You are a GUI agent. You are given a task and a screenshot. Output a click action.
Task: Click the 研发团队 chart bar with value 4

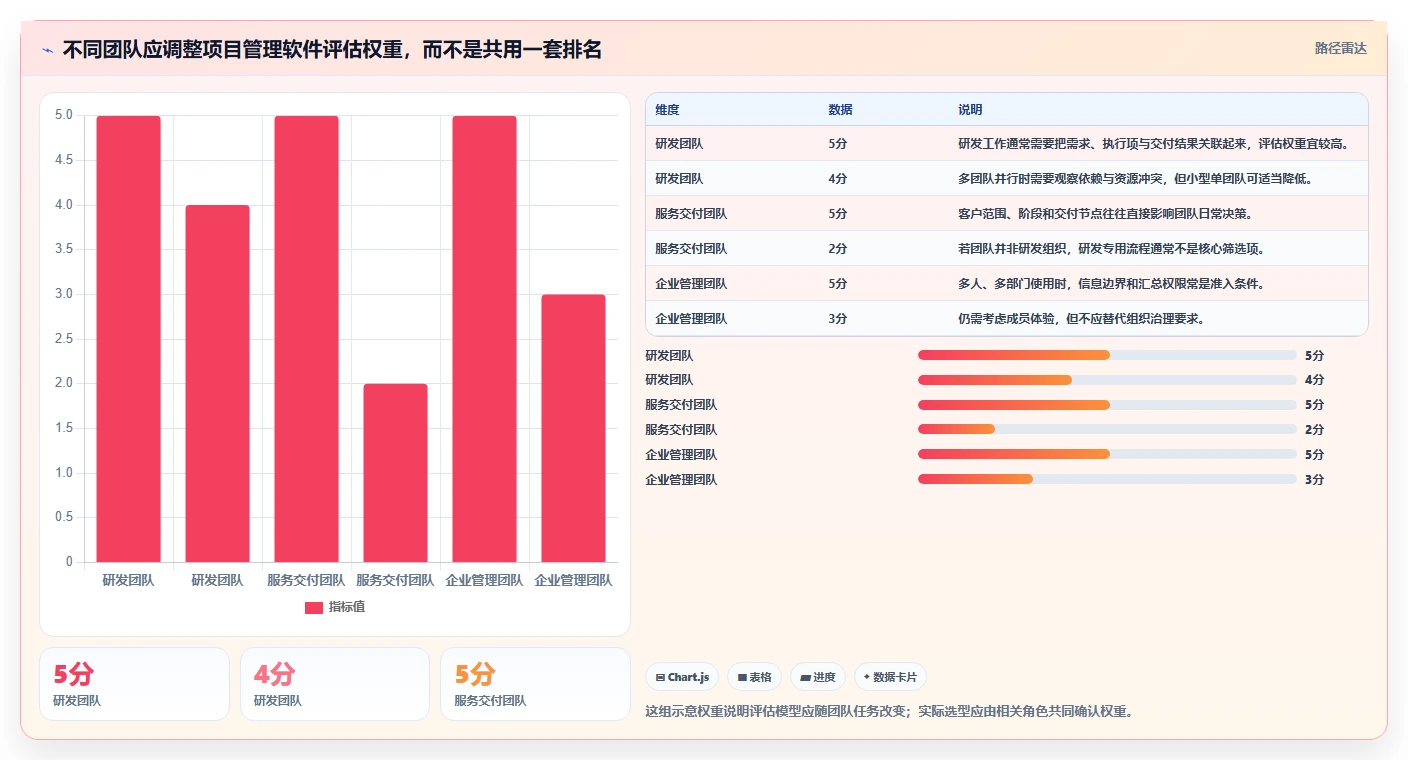pyautogui.click(x=217, y=384)
